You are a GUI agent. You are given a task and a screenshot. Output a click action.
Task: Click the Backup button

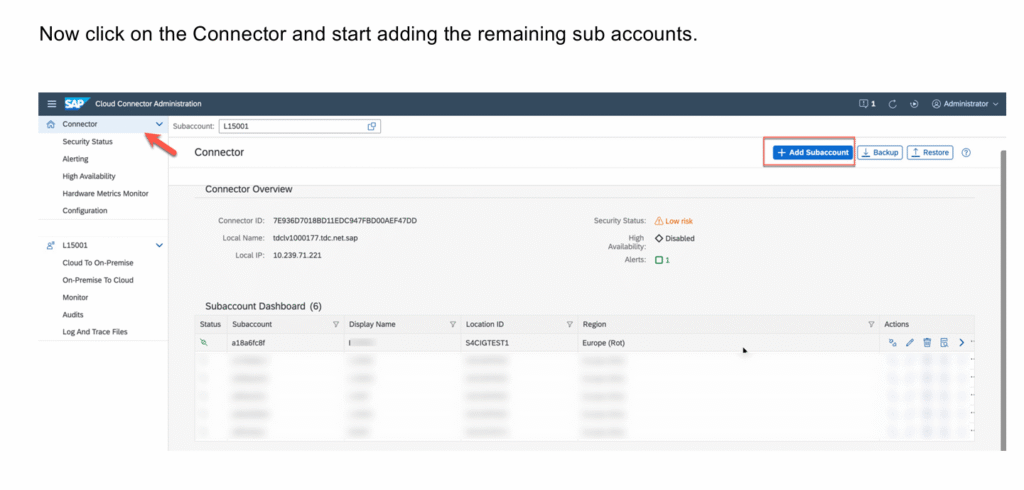880,152
